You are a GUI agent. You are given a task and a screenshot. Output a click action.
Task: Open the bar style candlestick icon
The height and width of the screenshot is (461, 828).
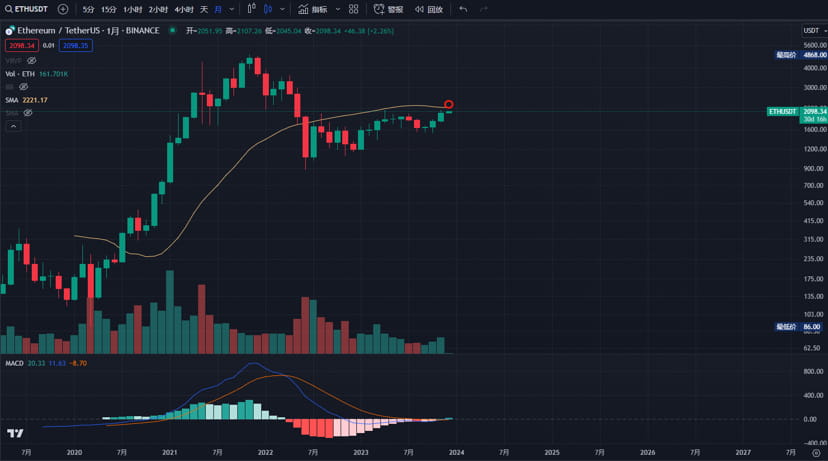point(252,9)
